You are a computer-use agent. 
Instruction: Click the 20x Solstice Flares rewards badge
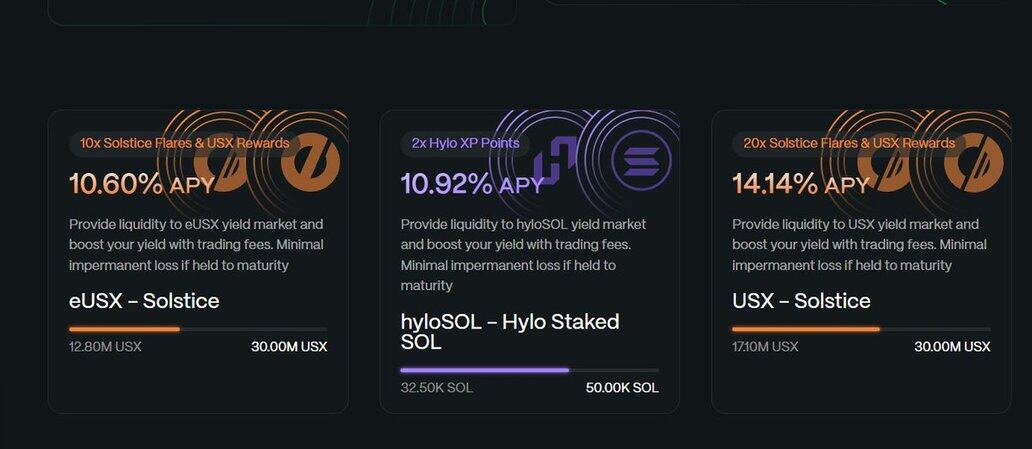[x=849, y=143]
